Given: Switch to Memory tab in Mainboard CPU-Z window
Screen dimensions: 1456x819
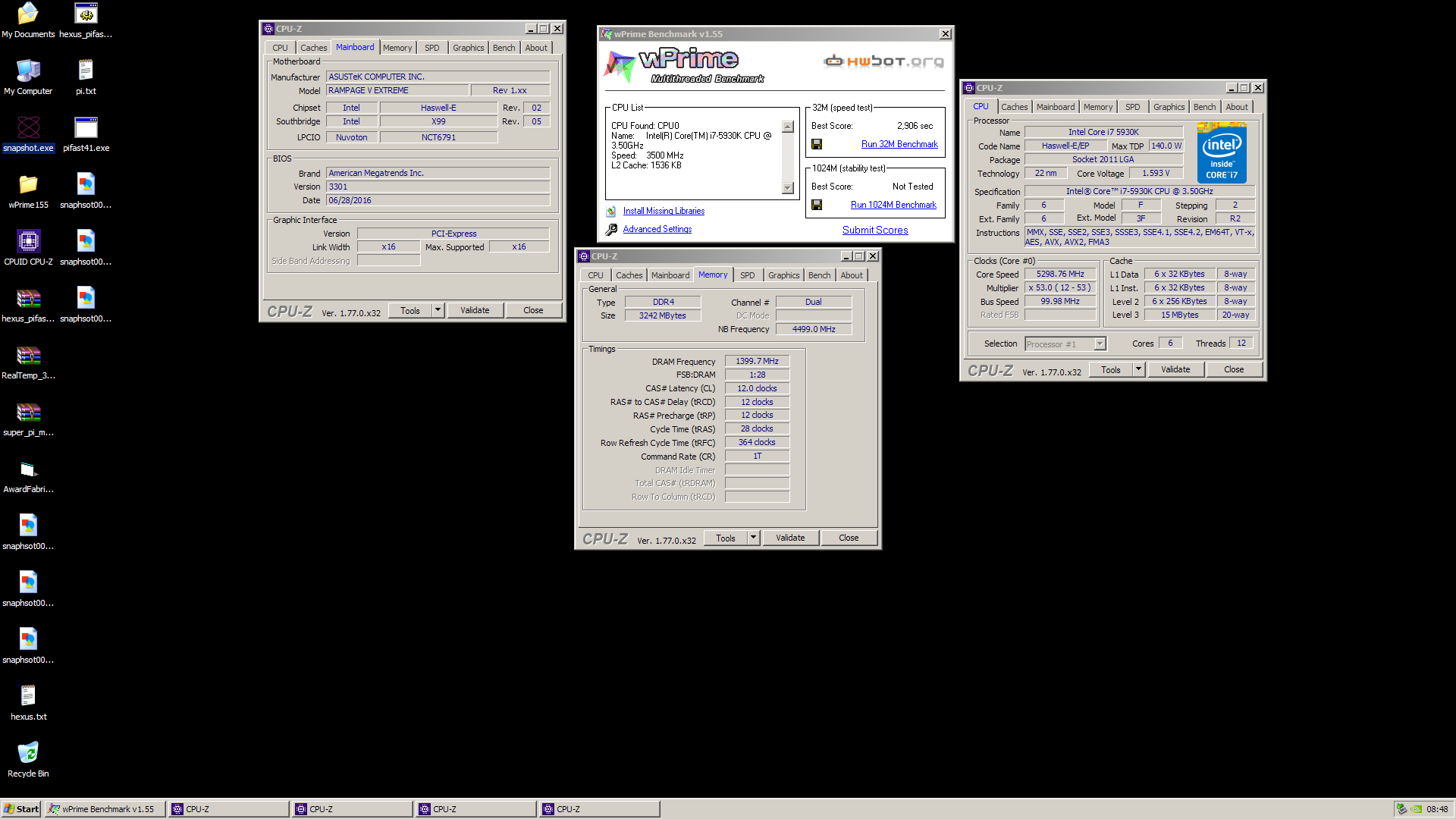Looking at the screenshot, I should click(x=397, y=48).
